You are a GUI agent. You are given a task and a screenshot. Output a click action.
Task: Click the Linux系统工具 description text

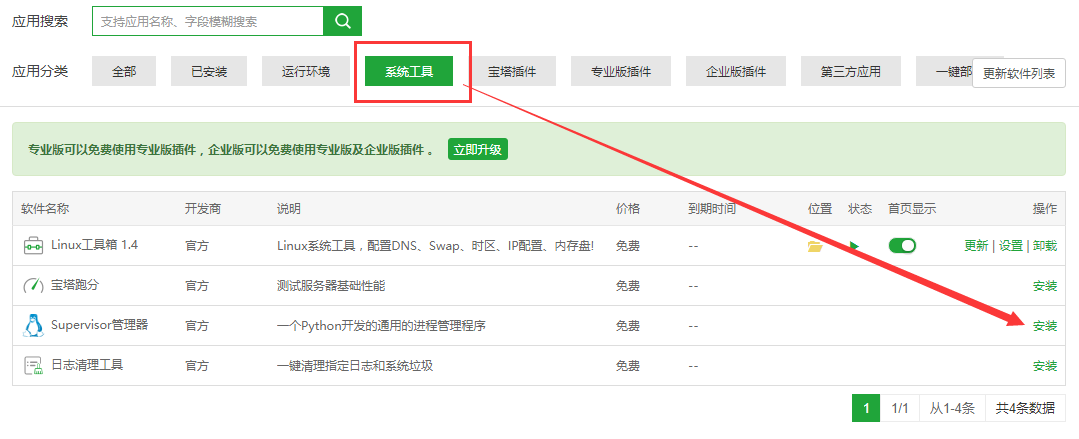[435, 246]
